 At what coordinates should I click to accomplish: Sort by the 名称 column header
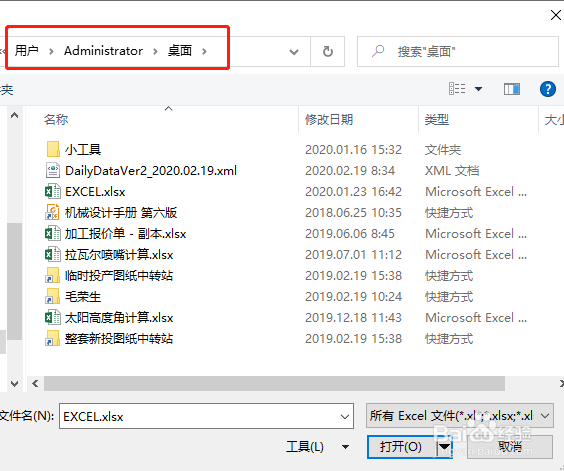56,119
